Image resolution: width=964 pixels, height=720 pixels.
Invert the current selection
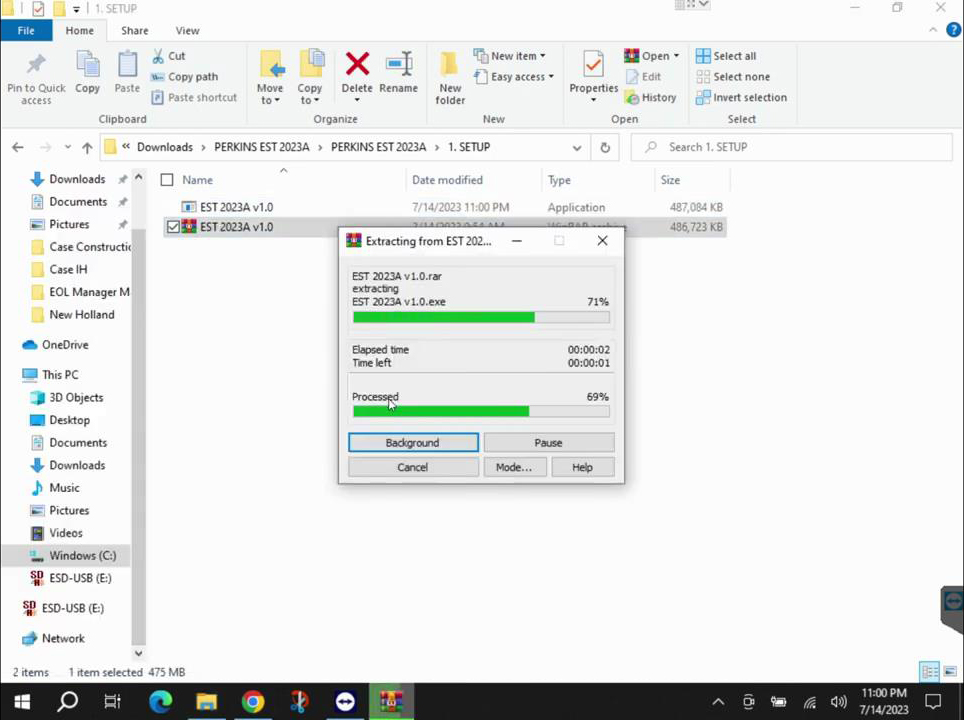(741, 98)
